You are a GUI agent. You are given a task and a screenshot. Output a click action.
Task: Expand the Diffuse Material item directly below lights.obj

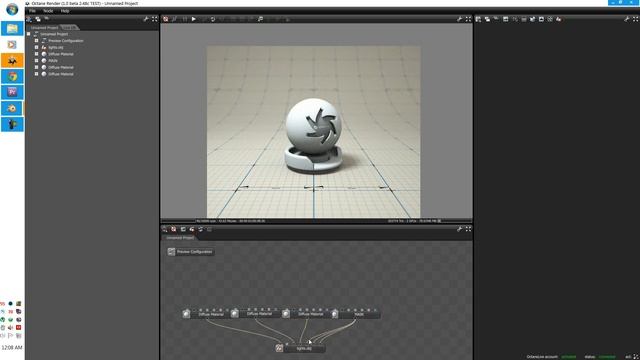(36, 54)
